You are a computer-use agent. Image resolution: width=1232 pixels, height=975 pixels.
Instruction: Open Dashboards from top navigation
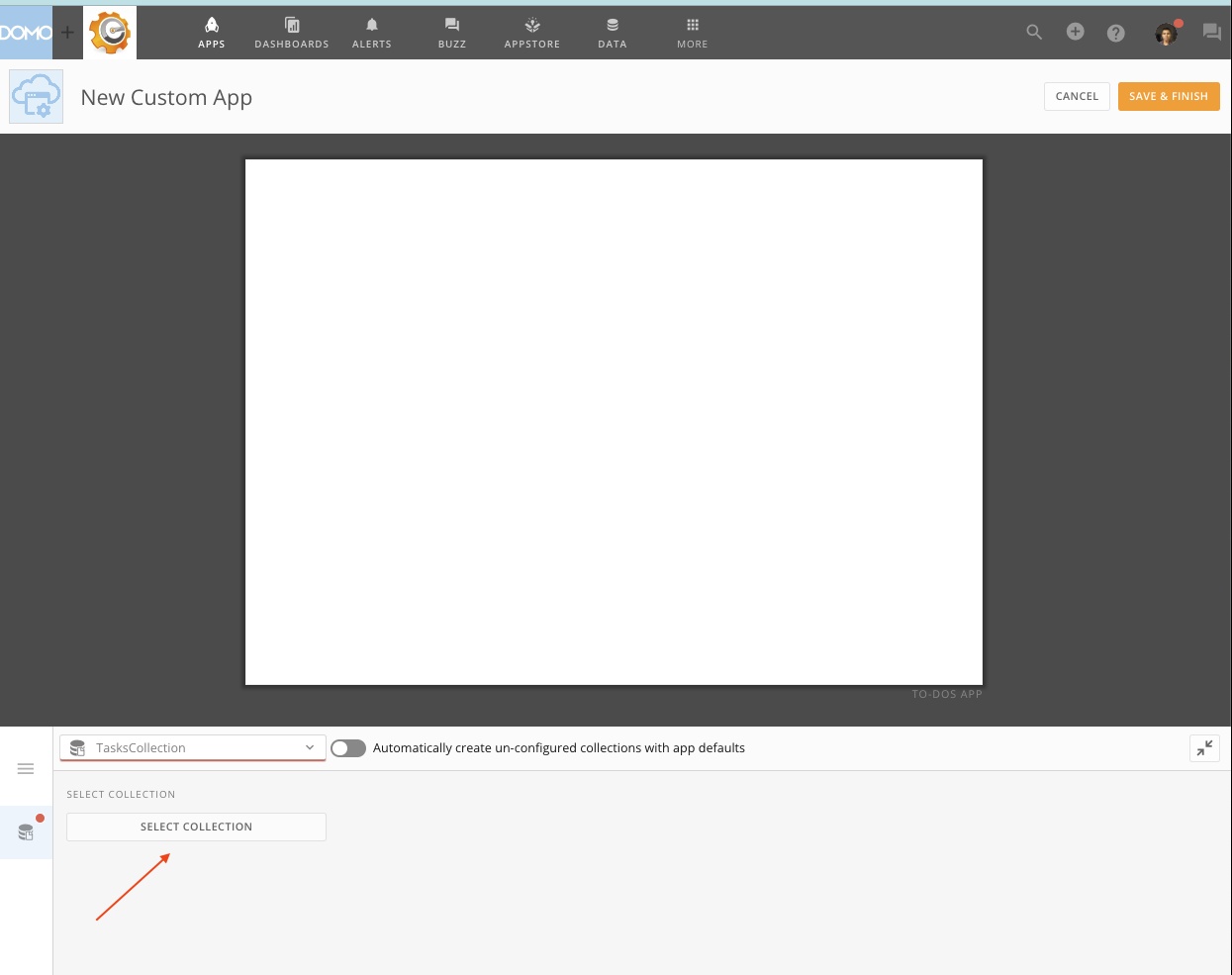292,33
